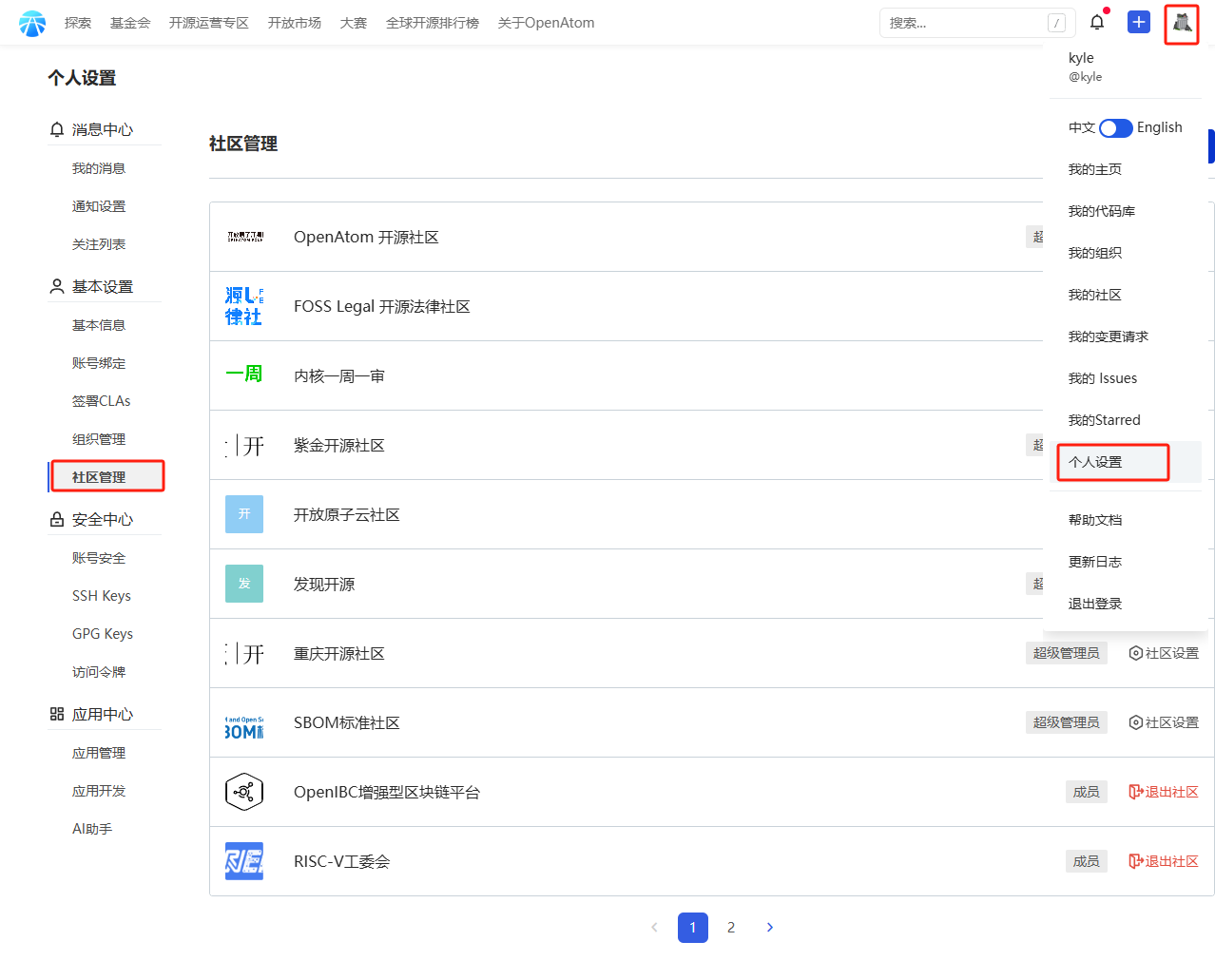Open GPG Keys in sidebar
Image resolution: width=1215 pixels, height=980 pixels.
103,634
